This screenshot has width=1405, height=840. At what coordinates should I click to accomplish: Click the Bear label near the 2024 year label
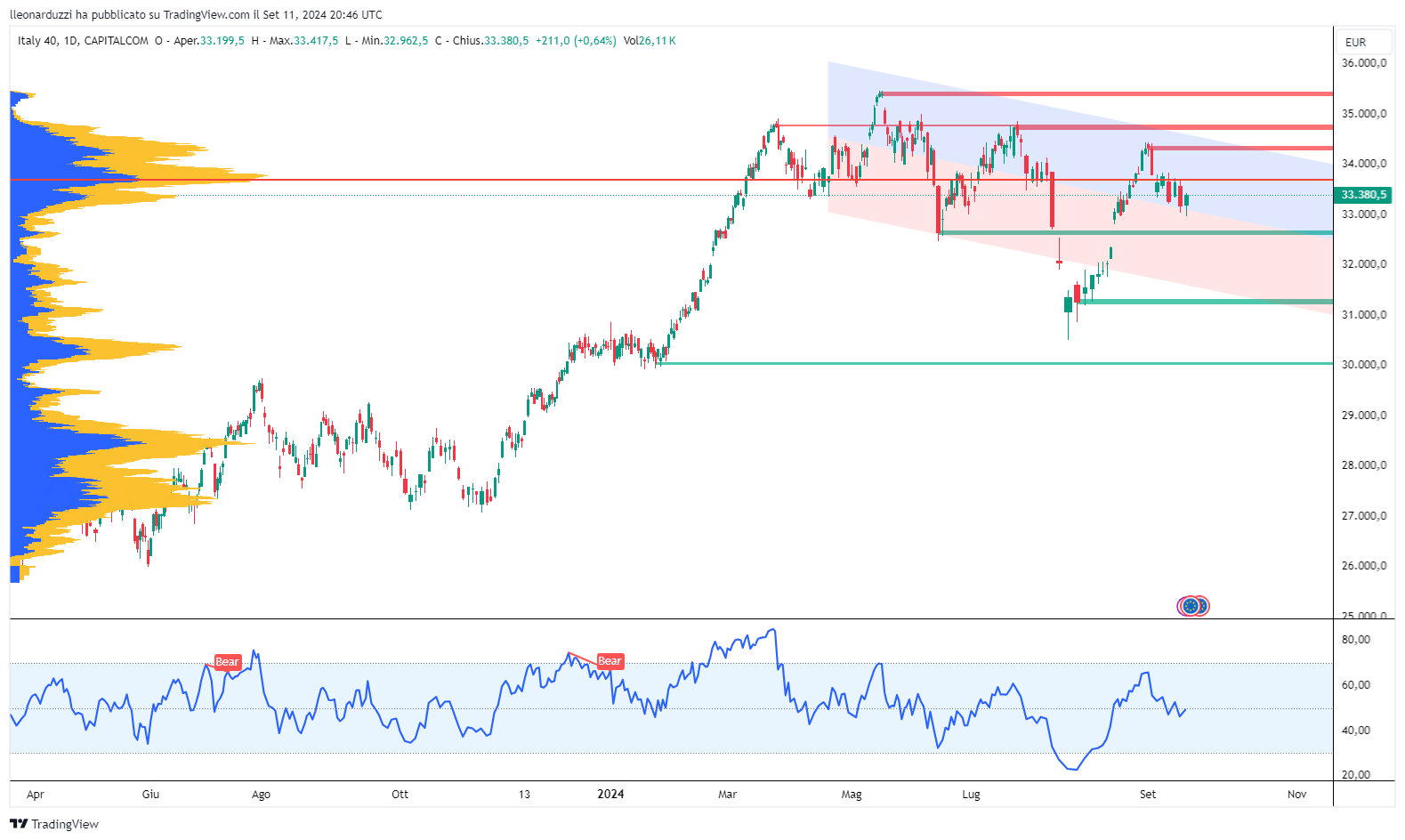click(x=610, y=661)
